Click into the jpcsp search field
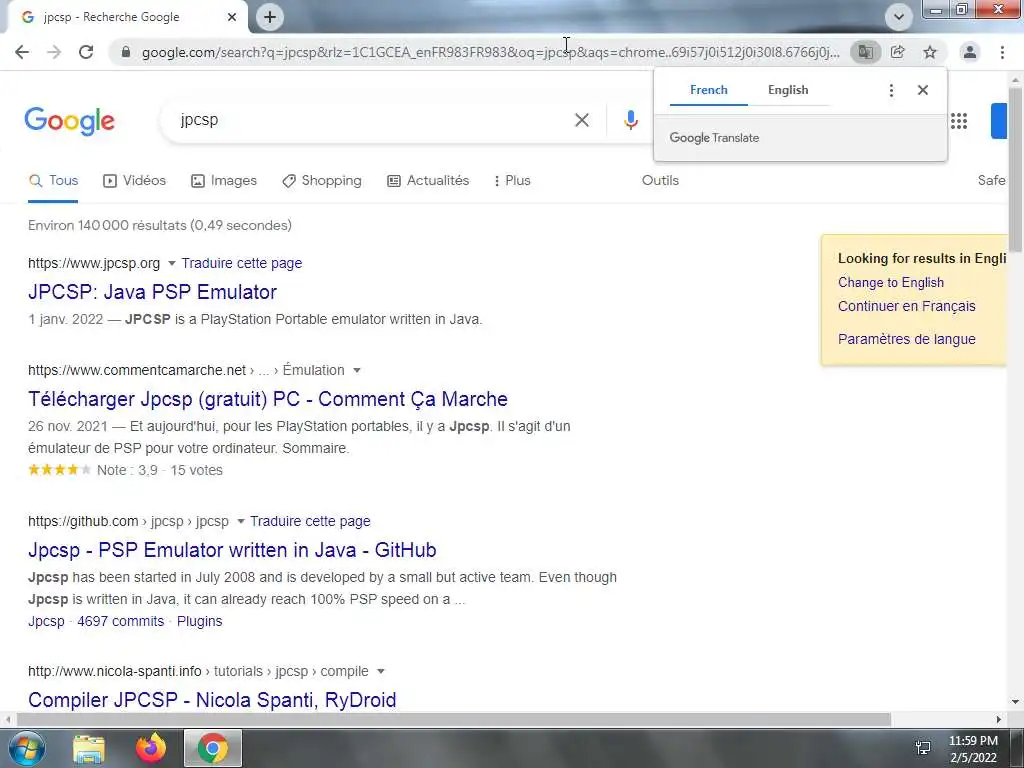 (x=372, y=120)
